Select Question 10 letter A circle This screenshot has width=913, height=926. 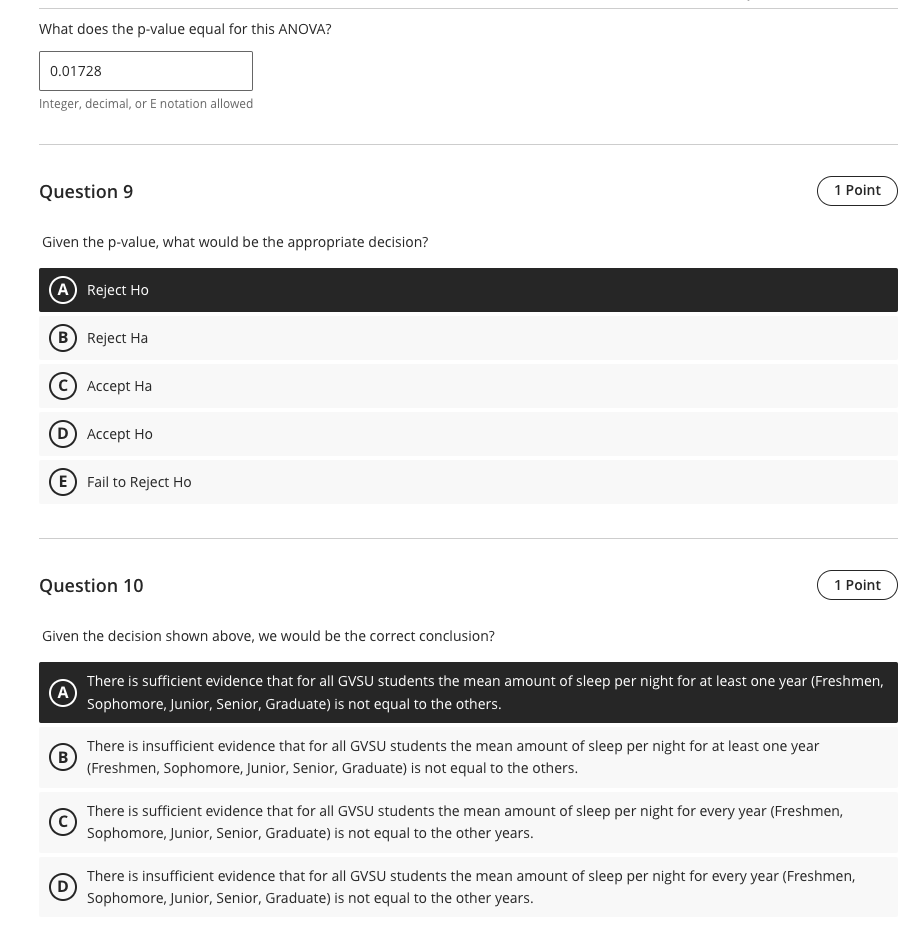63,692
